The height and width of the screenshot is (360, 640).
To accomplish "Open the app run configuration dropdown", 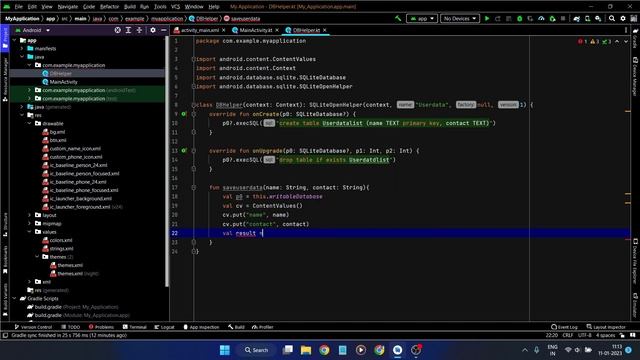I will click(422, 18).
